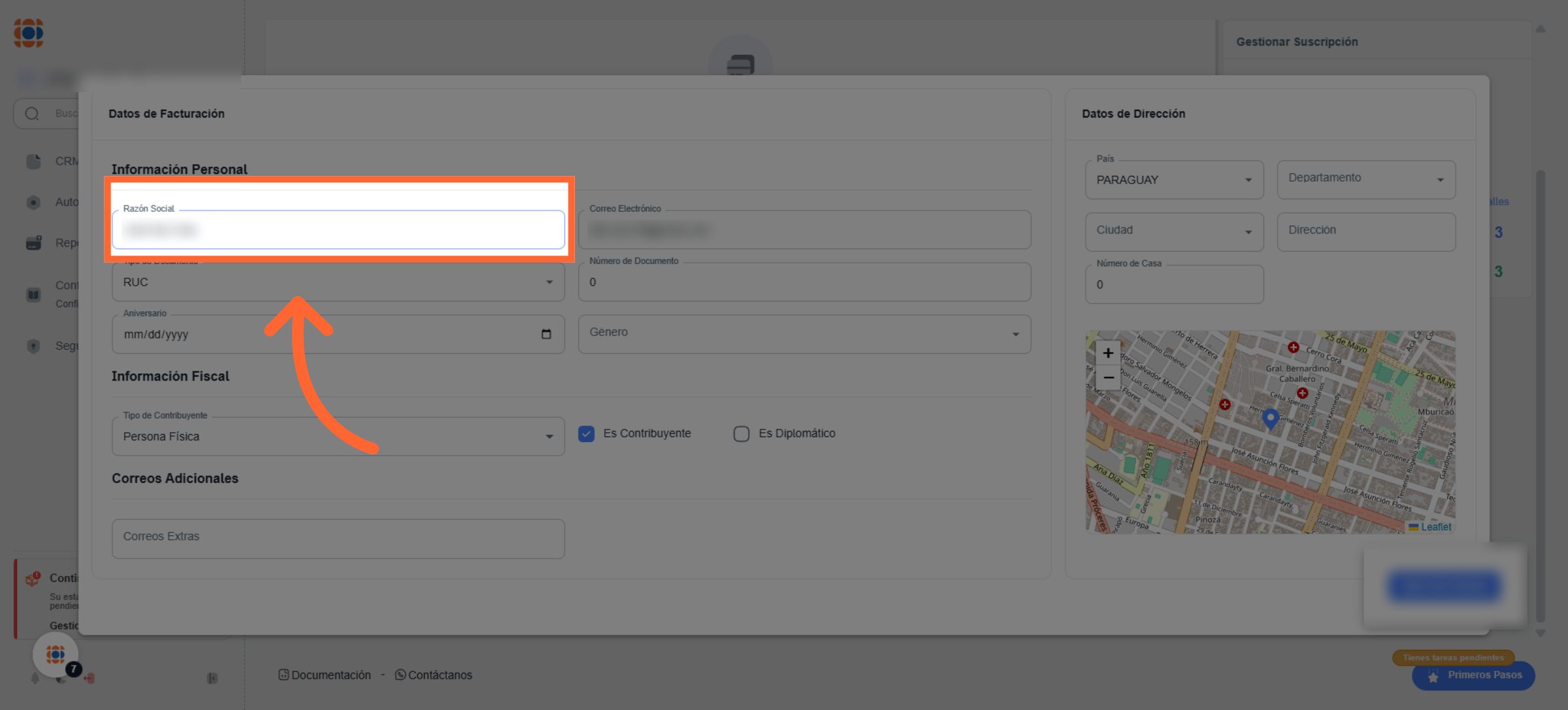
Task: Open the Departamento dropdown
Action: [1365, 180]
